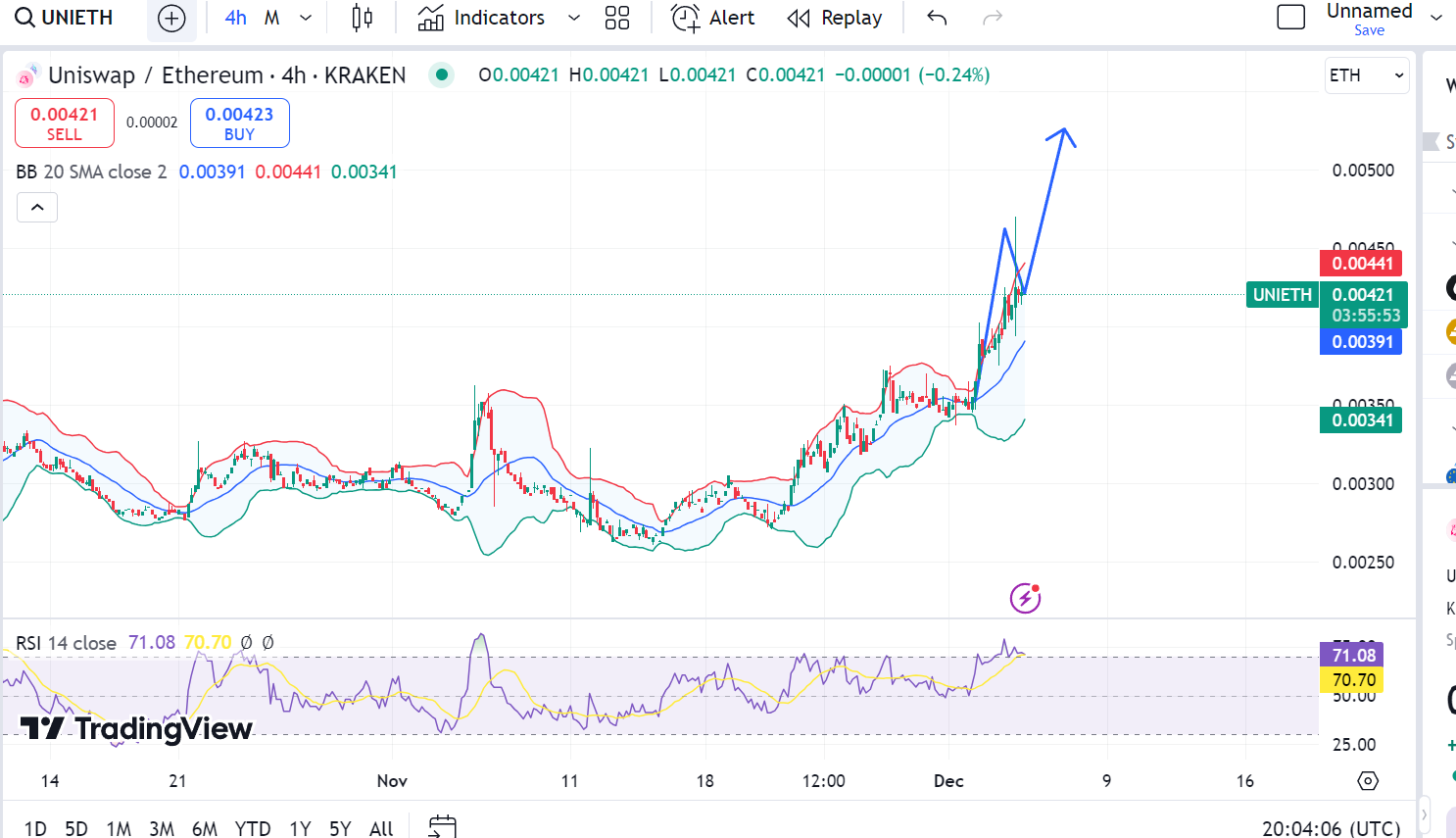Click the 0.00002 spread value

[x=152, y=123]
